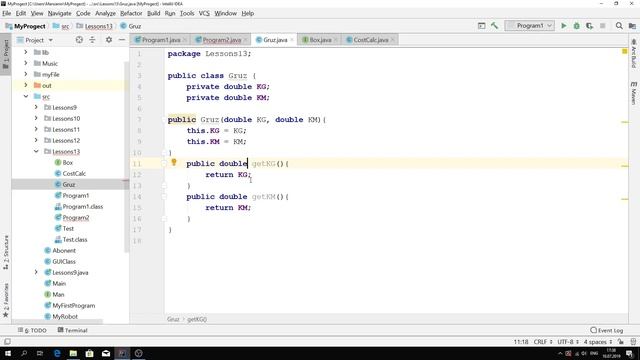Screen dimensions: 640x360
Task: Start debugging with the green bug icon
Action: pos(576,26)
